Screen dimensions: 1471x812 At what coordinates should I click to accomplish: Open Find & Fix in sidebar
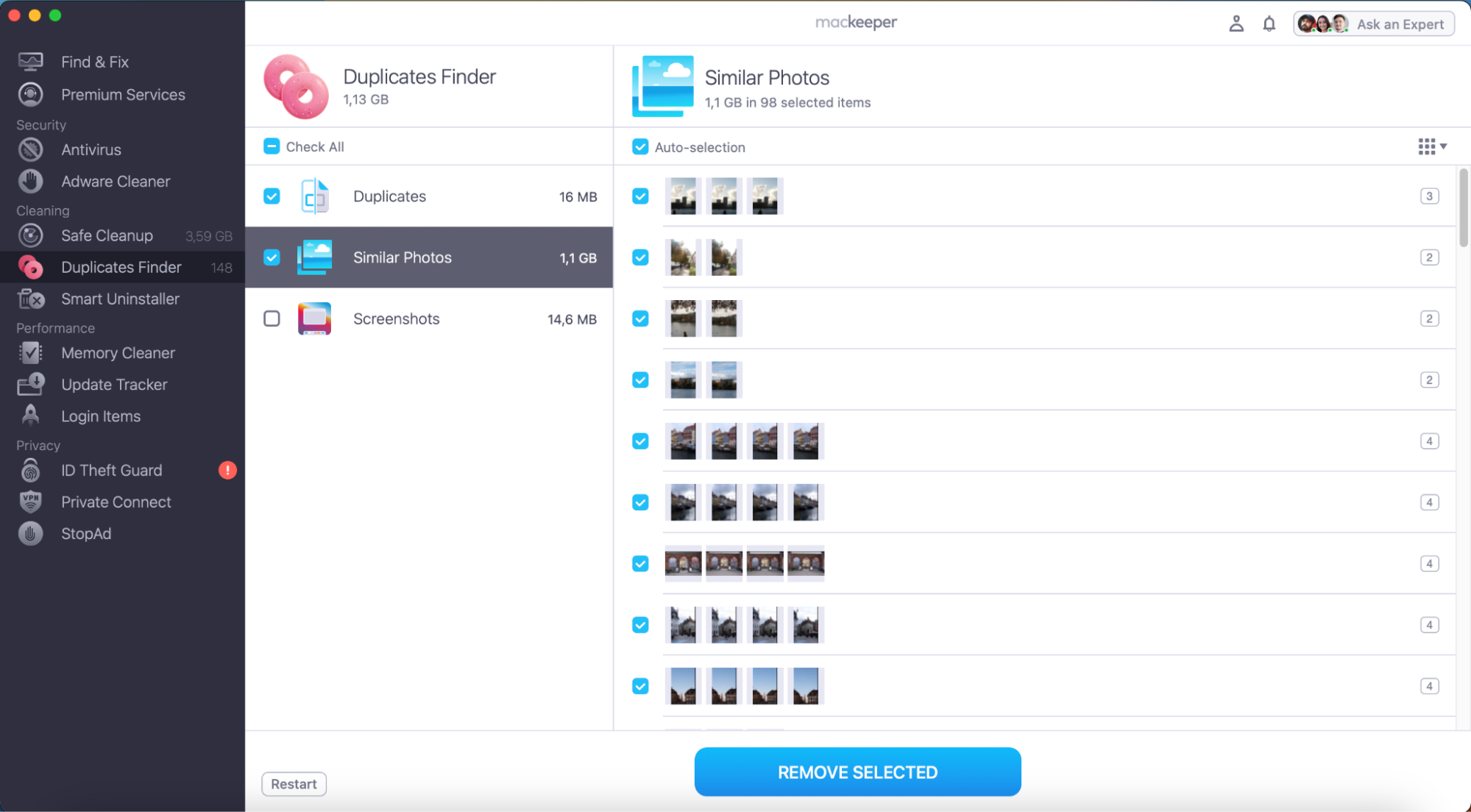[x=94, y=62]
